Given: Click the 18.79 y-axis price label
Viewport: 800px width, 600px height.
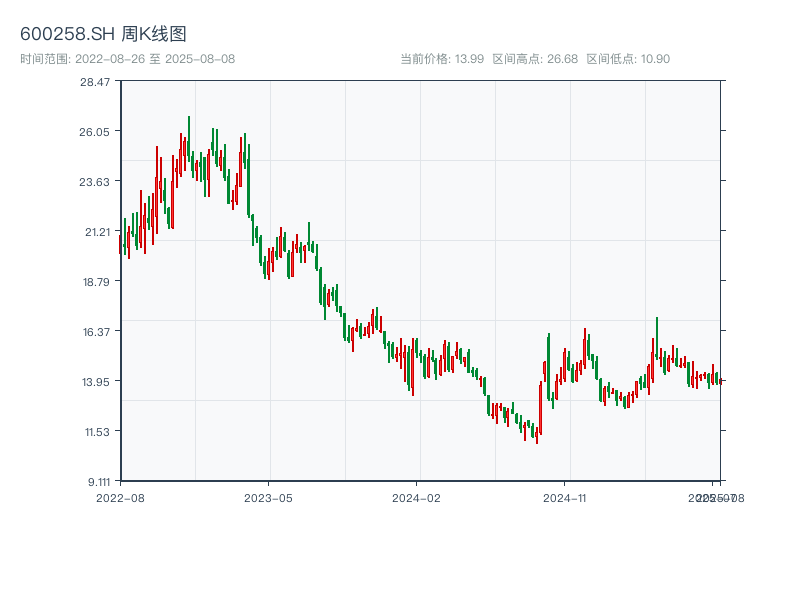Looking at the screenshot, I should [x=95, y=281].
